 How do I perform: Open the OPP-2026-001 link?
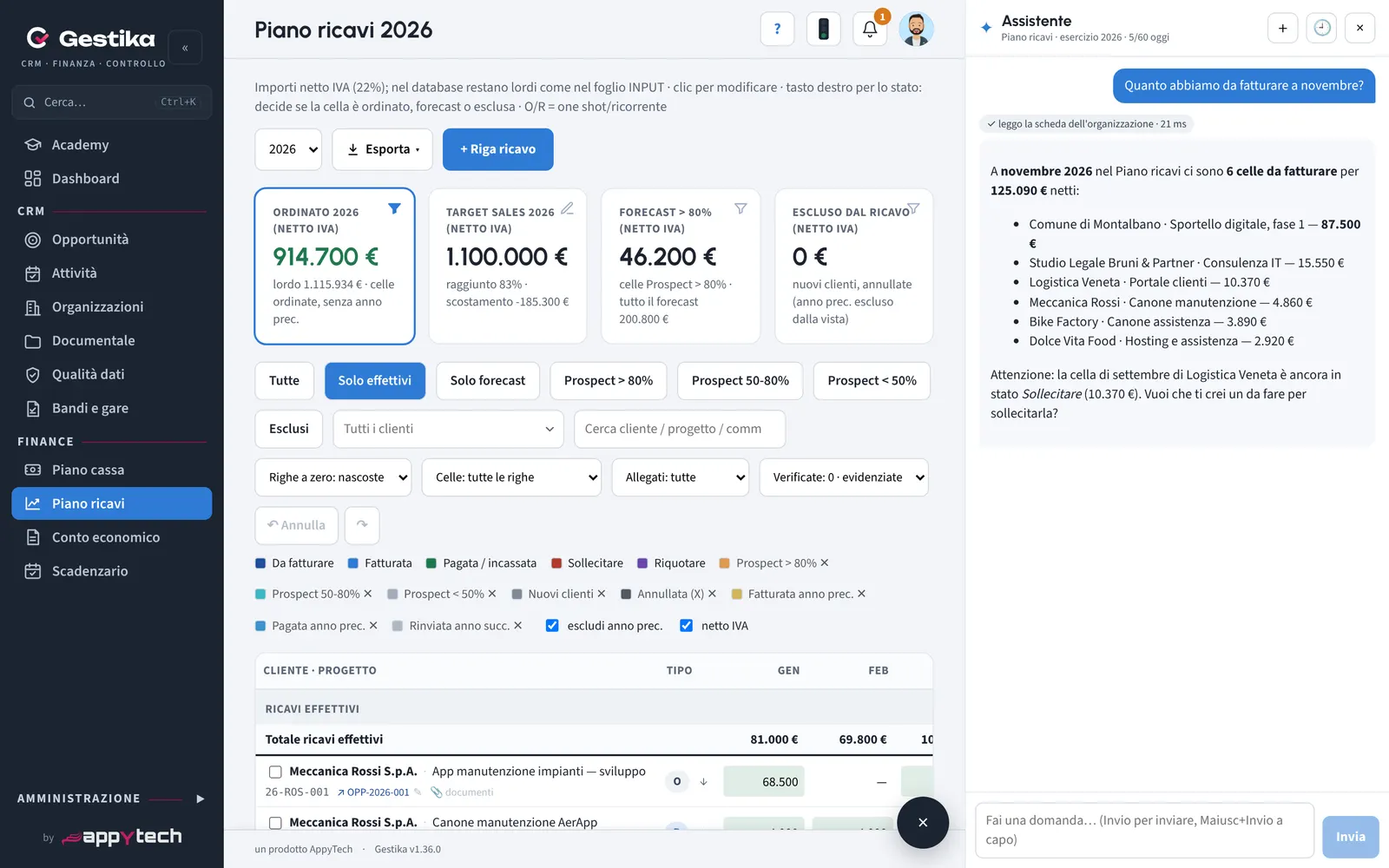(373, 792)
